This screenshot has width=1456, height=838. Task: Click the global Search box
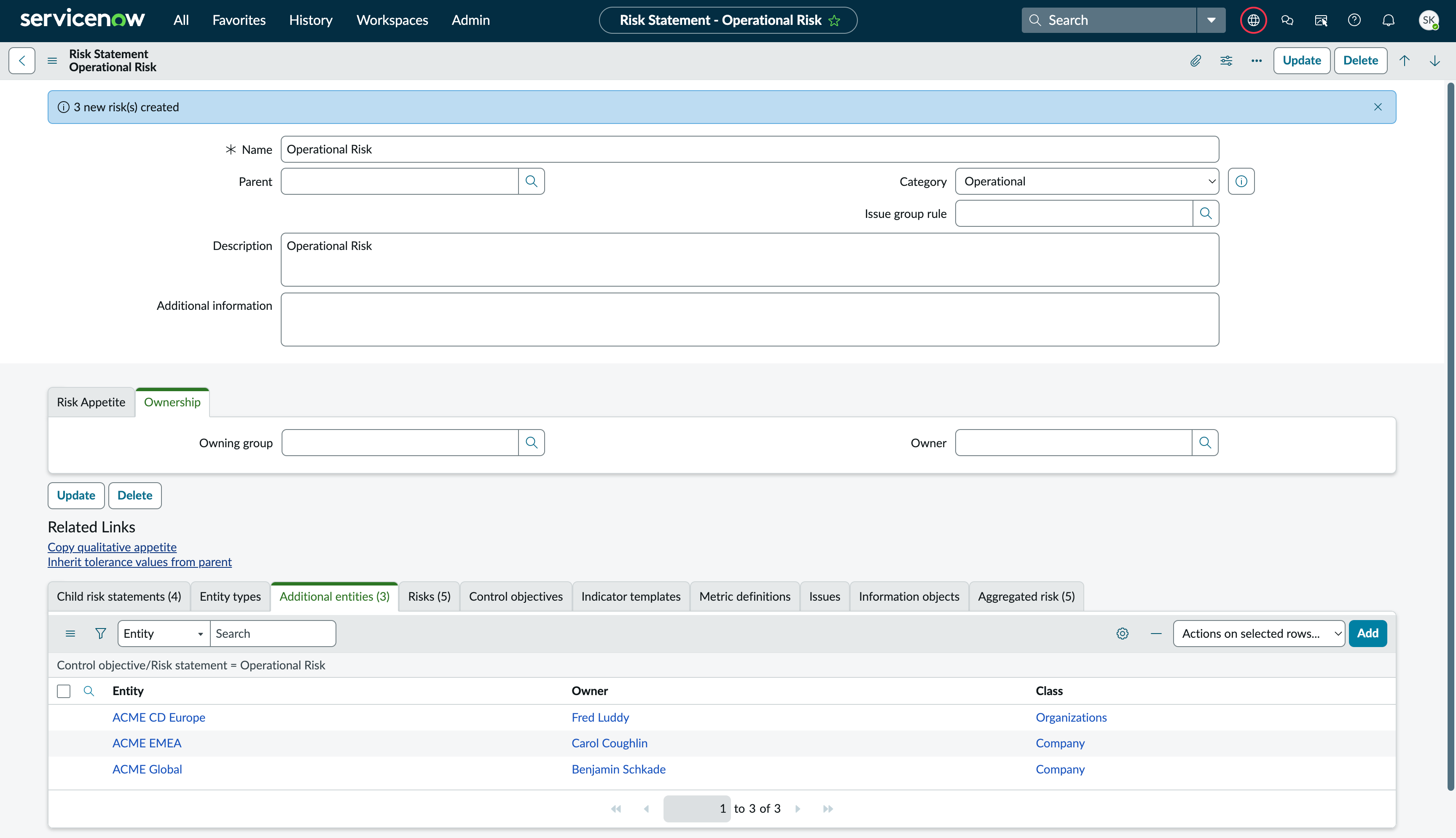click(x=1109, y=20)
